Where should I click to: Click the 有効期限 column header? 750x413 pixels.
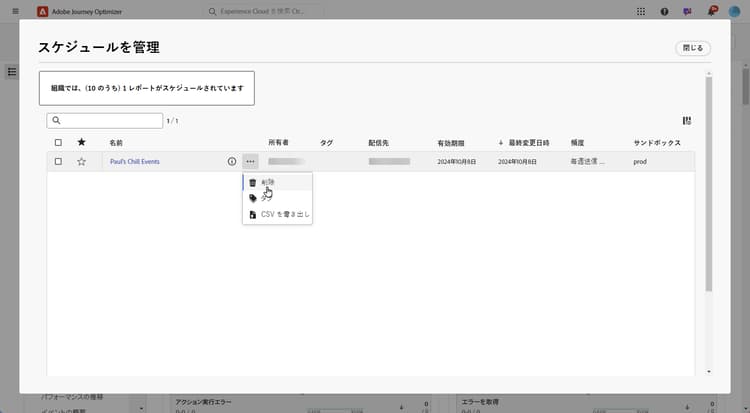tap(451, 143)
